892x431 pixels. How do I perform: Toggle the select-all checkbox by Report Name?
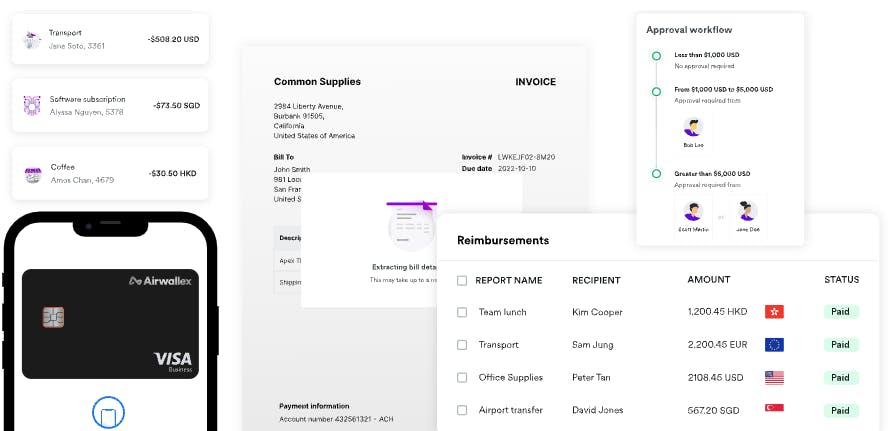[x=462, y=281]
